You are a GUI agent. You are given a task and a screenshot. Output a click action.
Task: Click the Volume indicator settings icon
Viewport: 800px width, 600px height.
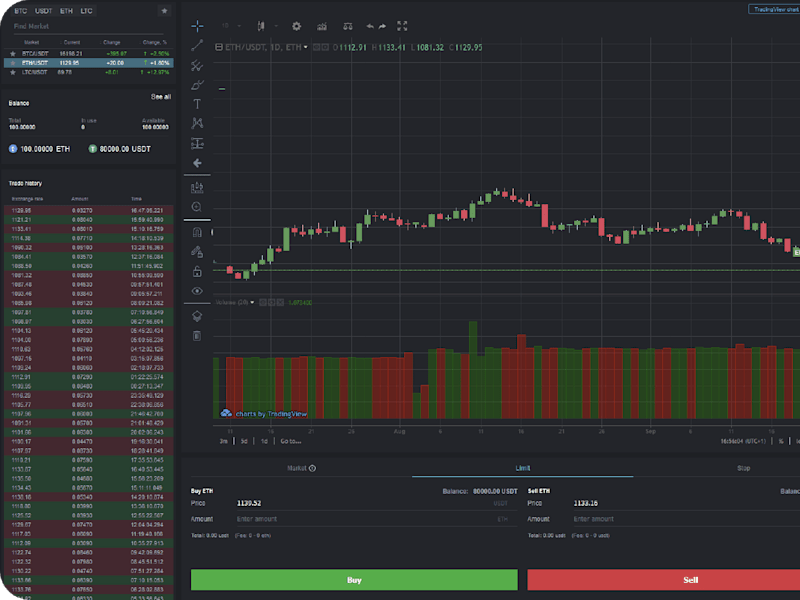pos(271,303)
